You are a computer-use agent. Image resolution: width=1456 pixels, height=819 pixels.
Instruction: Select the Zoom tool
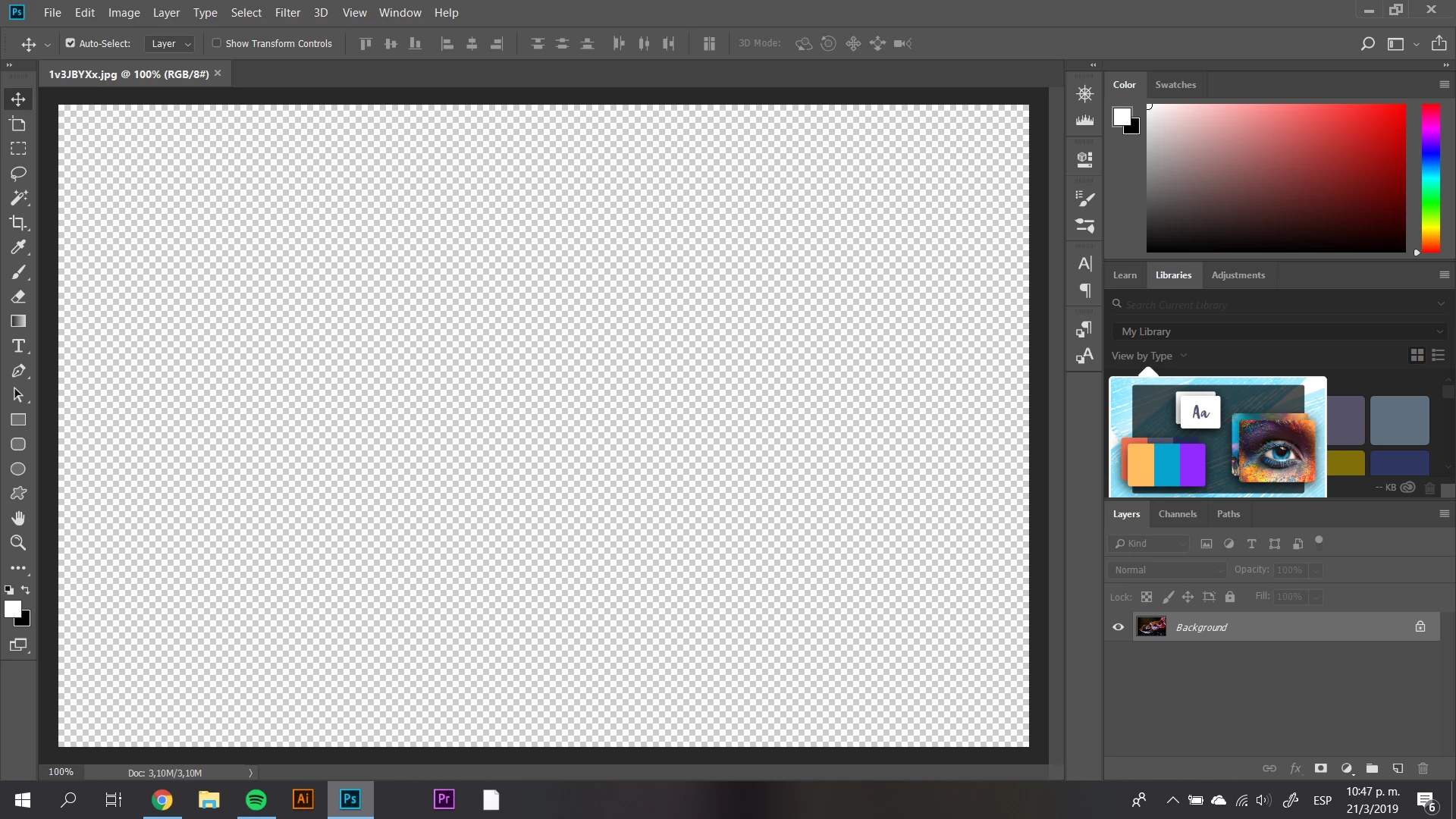18,543
